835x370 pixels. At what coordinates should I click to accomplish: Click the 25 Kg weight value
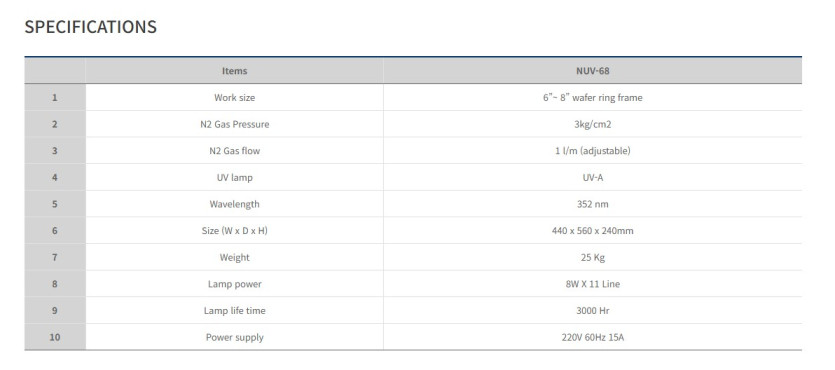click(x=593, y=257)
